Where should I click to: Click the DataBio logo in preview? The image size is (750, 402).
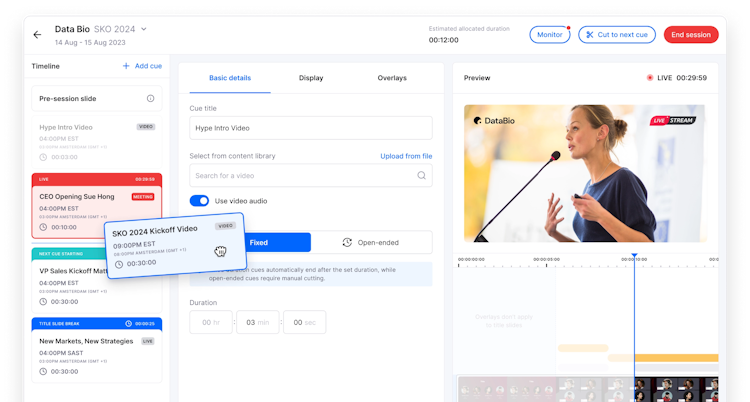pos(494,121)
